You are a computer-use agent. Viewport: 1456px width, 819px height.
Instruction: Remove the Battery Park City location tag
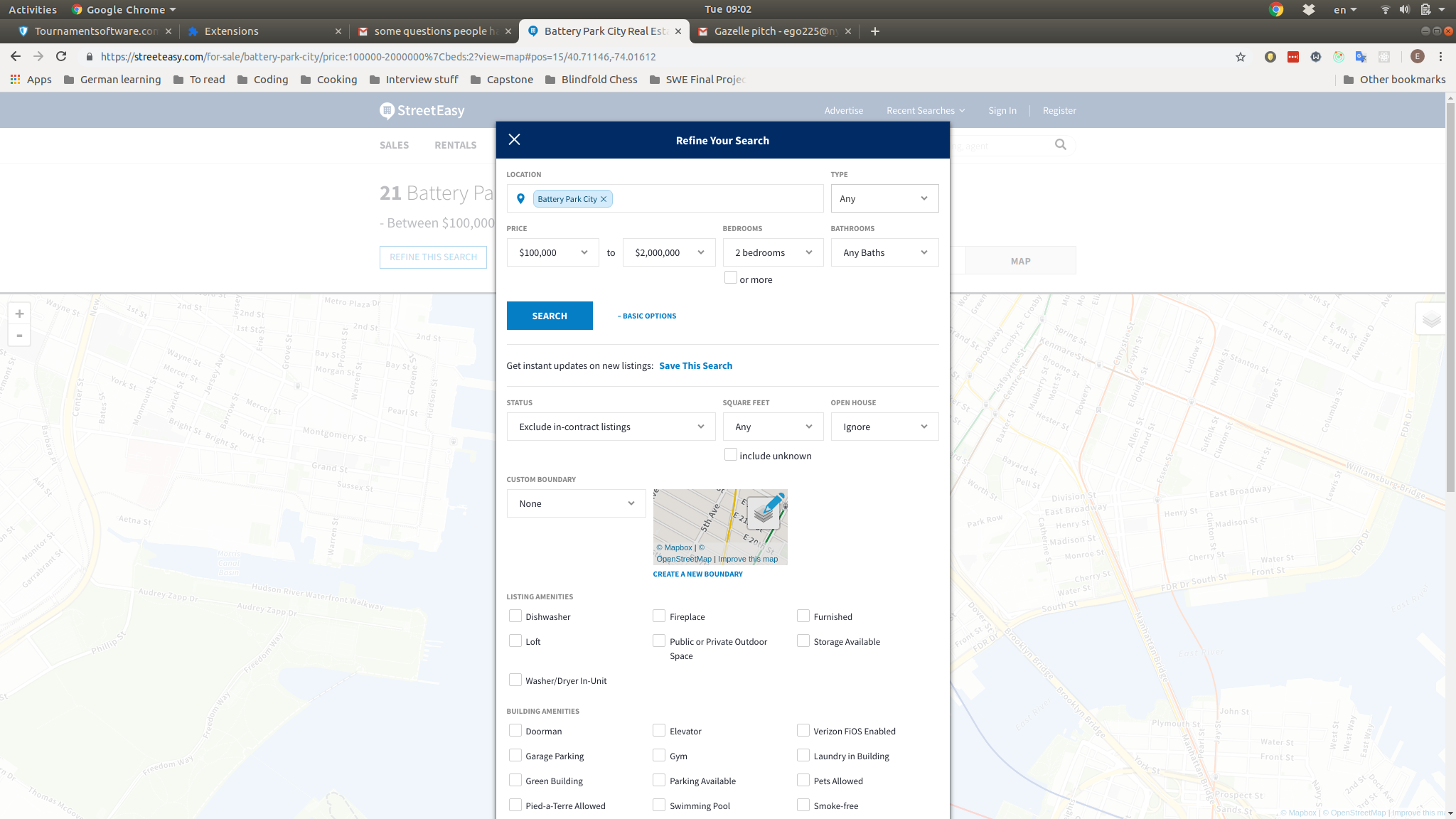pyautogui.click(x=604, y=199)
